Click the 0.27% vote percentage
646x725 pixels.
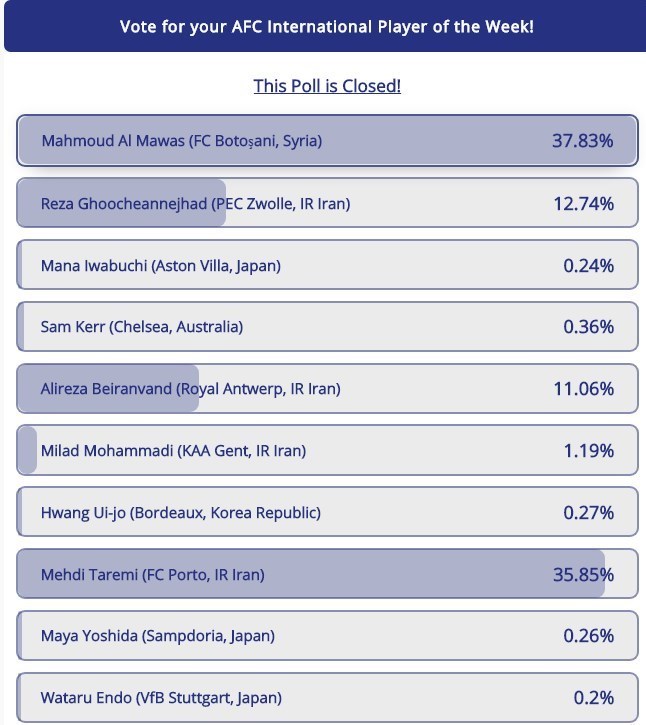point(588,513)
